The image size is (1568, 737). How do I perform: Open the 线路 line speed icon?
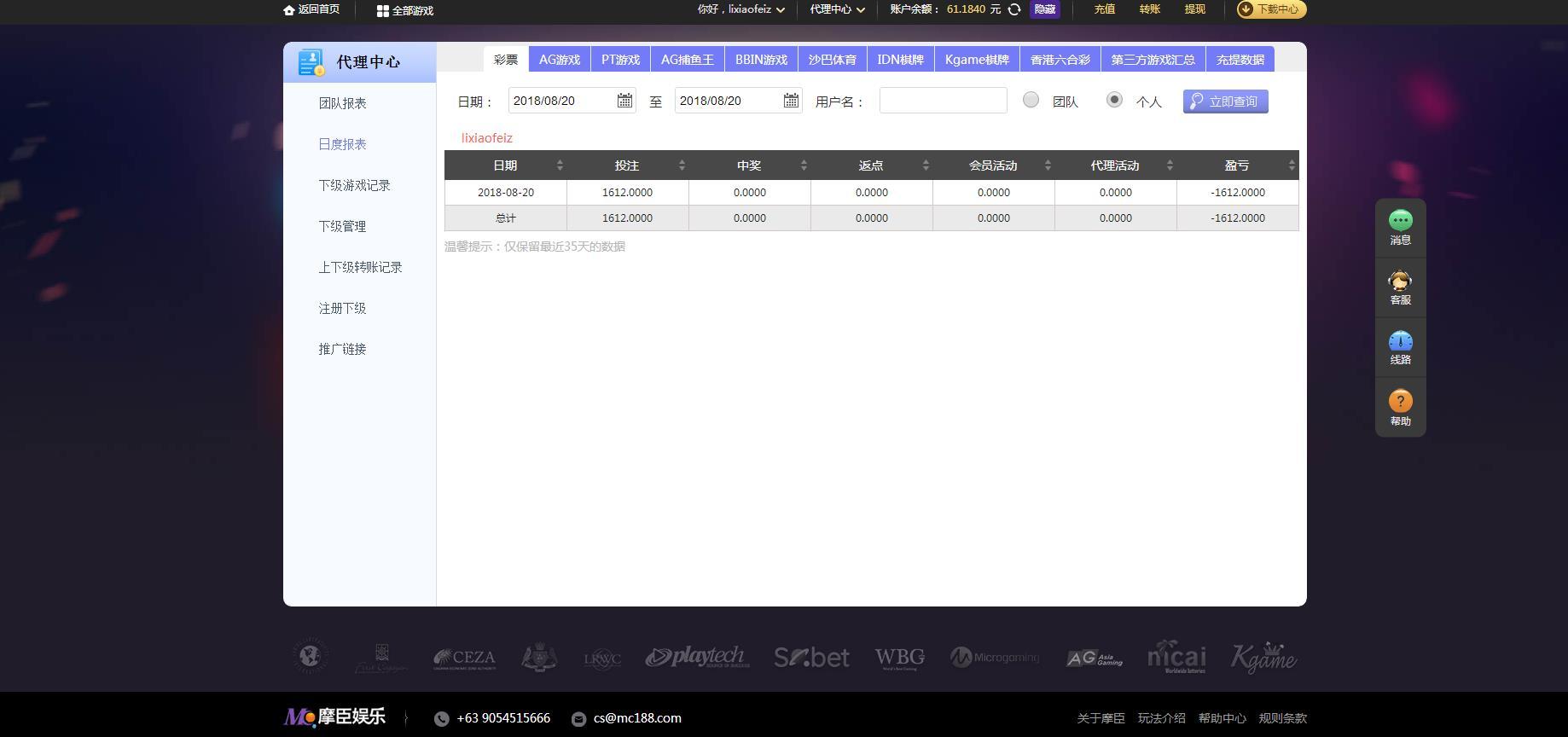(x=1401, y=341)
